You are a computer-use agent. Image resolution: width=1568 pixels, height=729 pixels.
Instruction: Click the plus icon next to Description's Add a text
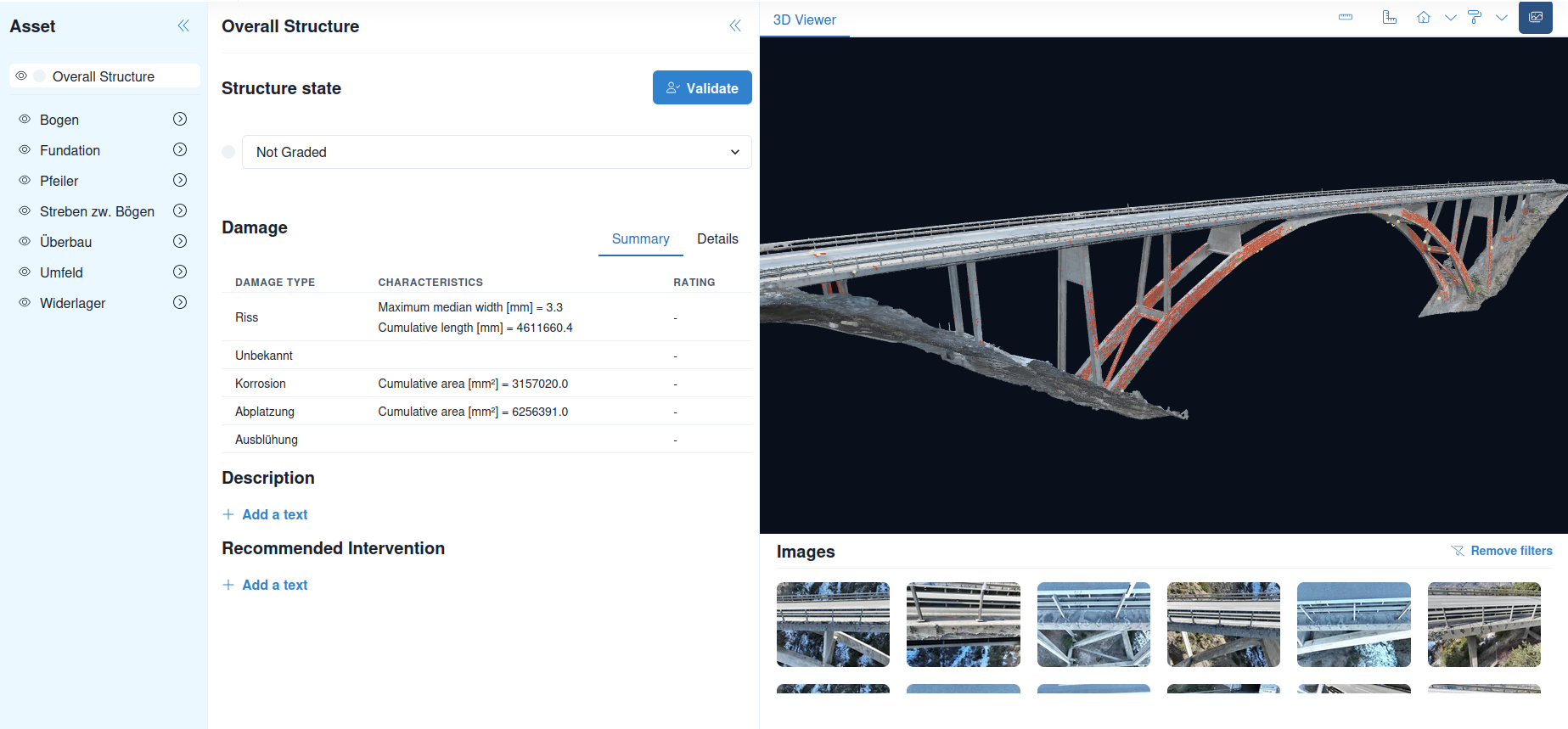[228, 514]
